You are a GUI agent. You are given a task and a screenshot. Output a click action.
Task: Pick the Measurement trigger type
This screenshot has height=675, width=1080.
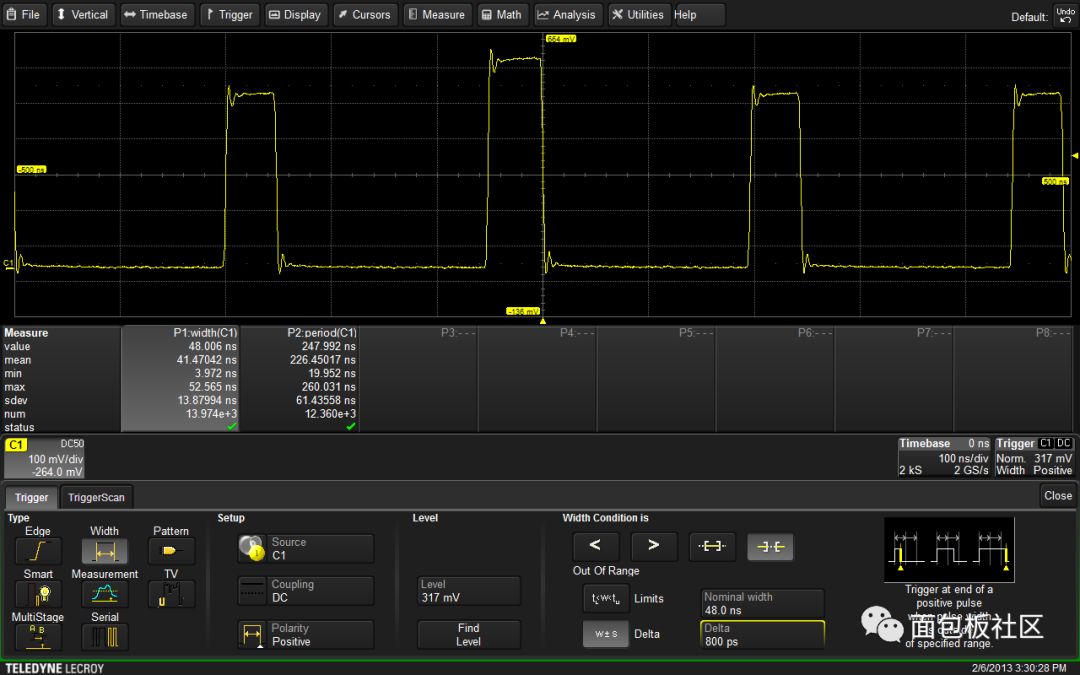pos(104,594)
